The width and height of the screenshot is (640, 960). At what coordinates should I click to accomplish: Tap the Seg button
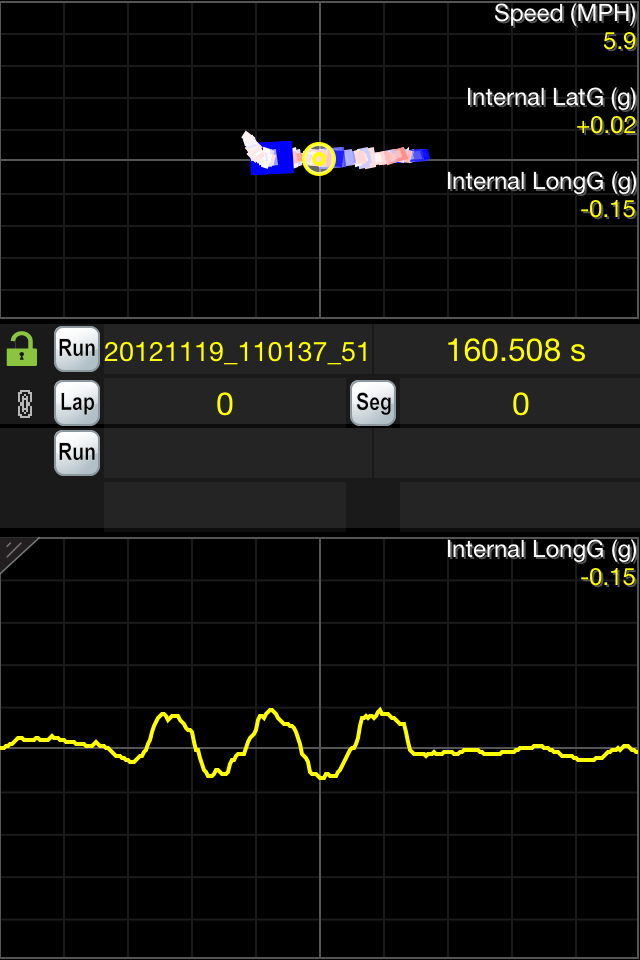373,403
